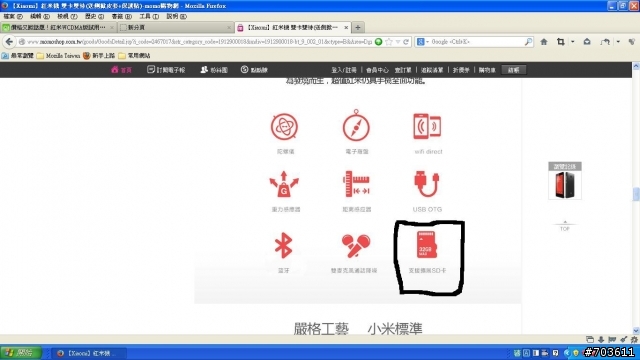Open the 工具 (Tools) menu
The image size is (640, 360).
pyautogui.click(x=149, y=16)
